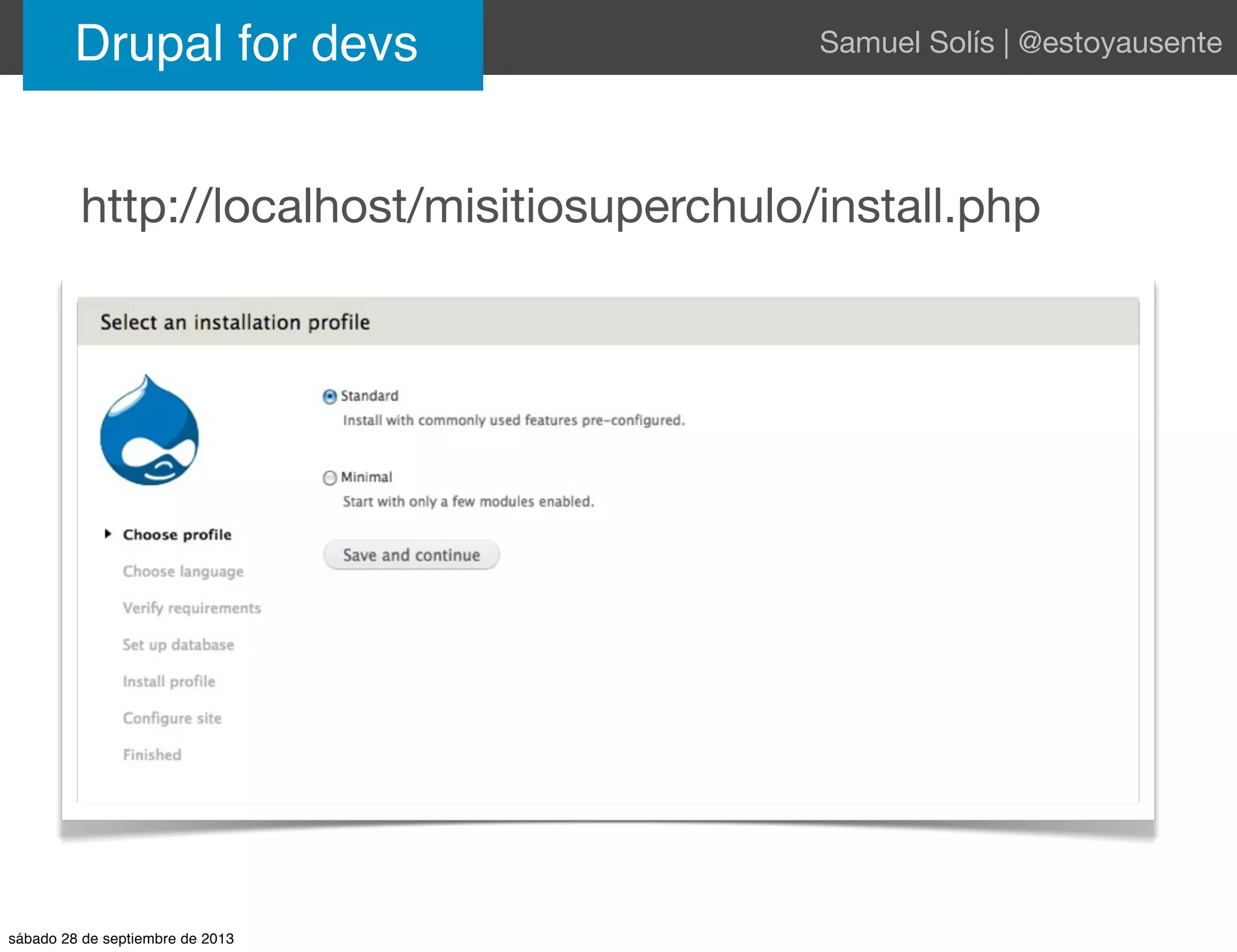The width and height of the screenshot is (1237, 952).
Task: Click the date 'sábado 28 de septiembre de 2013'
Action: coord(121,939)
